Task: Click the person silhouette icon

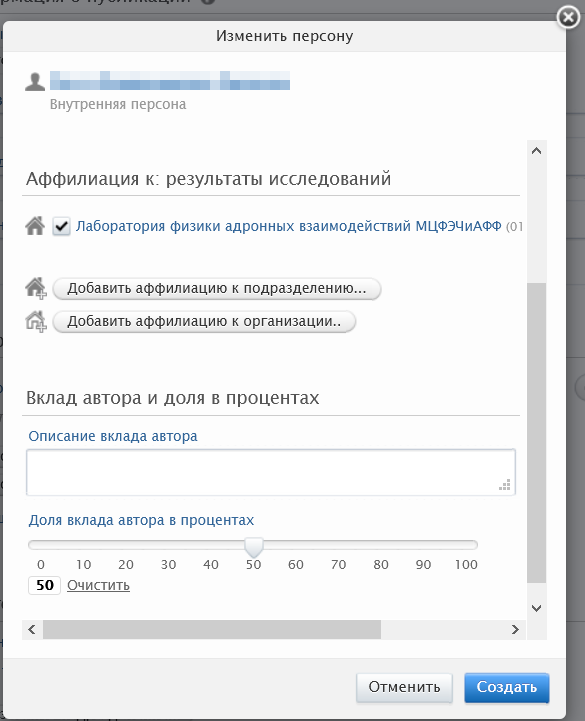Action: pyautogui.click(x=35, y=81)
